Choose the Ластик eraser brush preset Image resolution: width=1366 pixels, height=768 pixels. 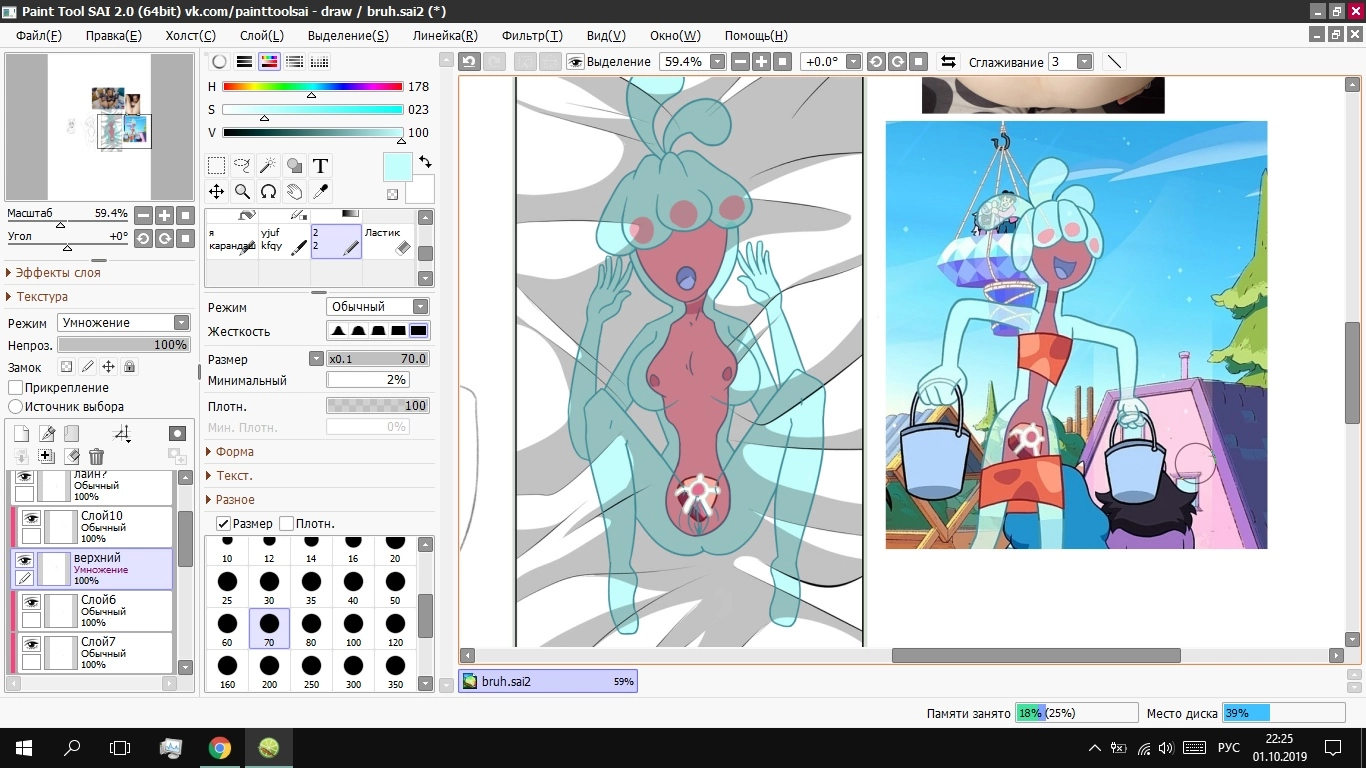click(388, 241)
